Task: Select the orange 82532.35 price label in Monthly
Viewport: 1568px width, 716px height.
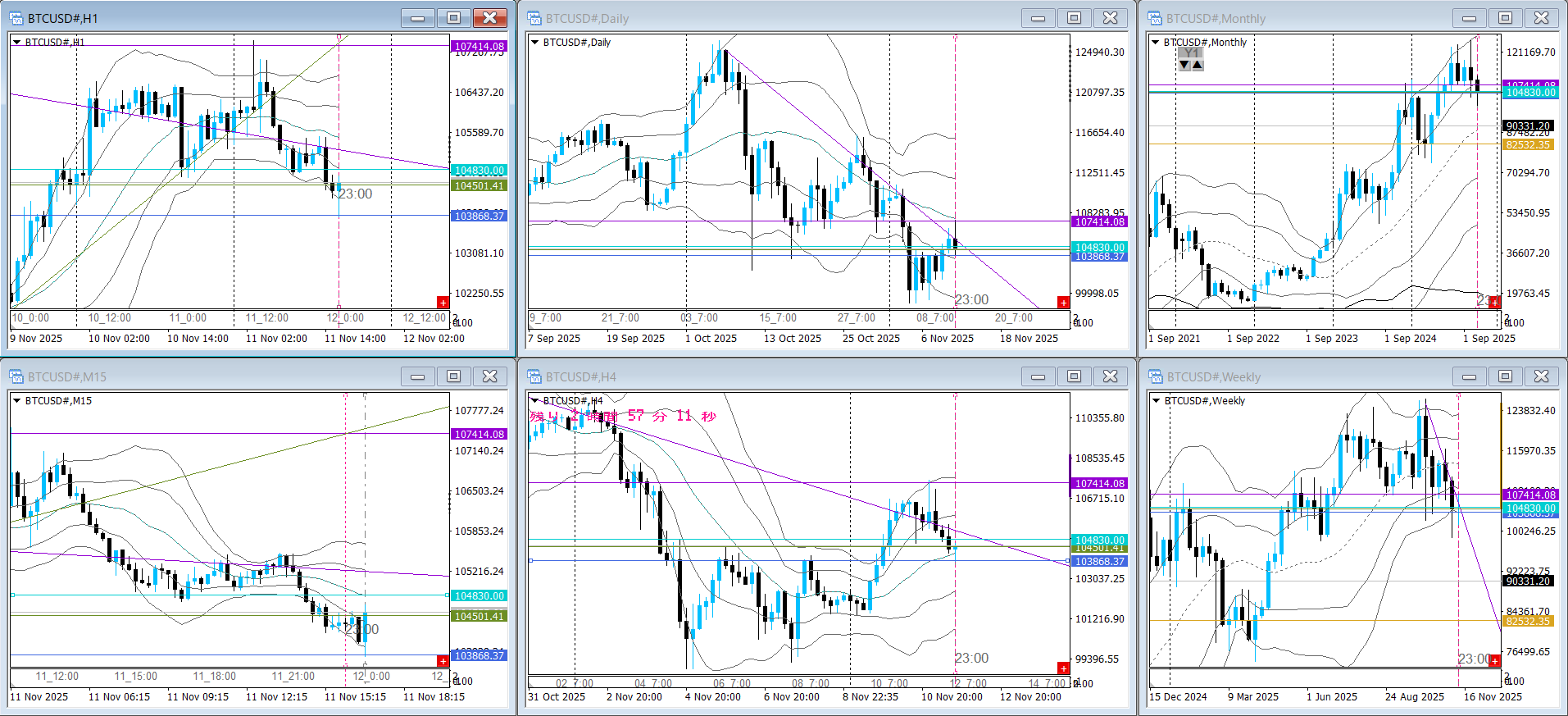Action: 1528,144
